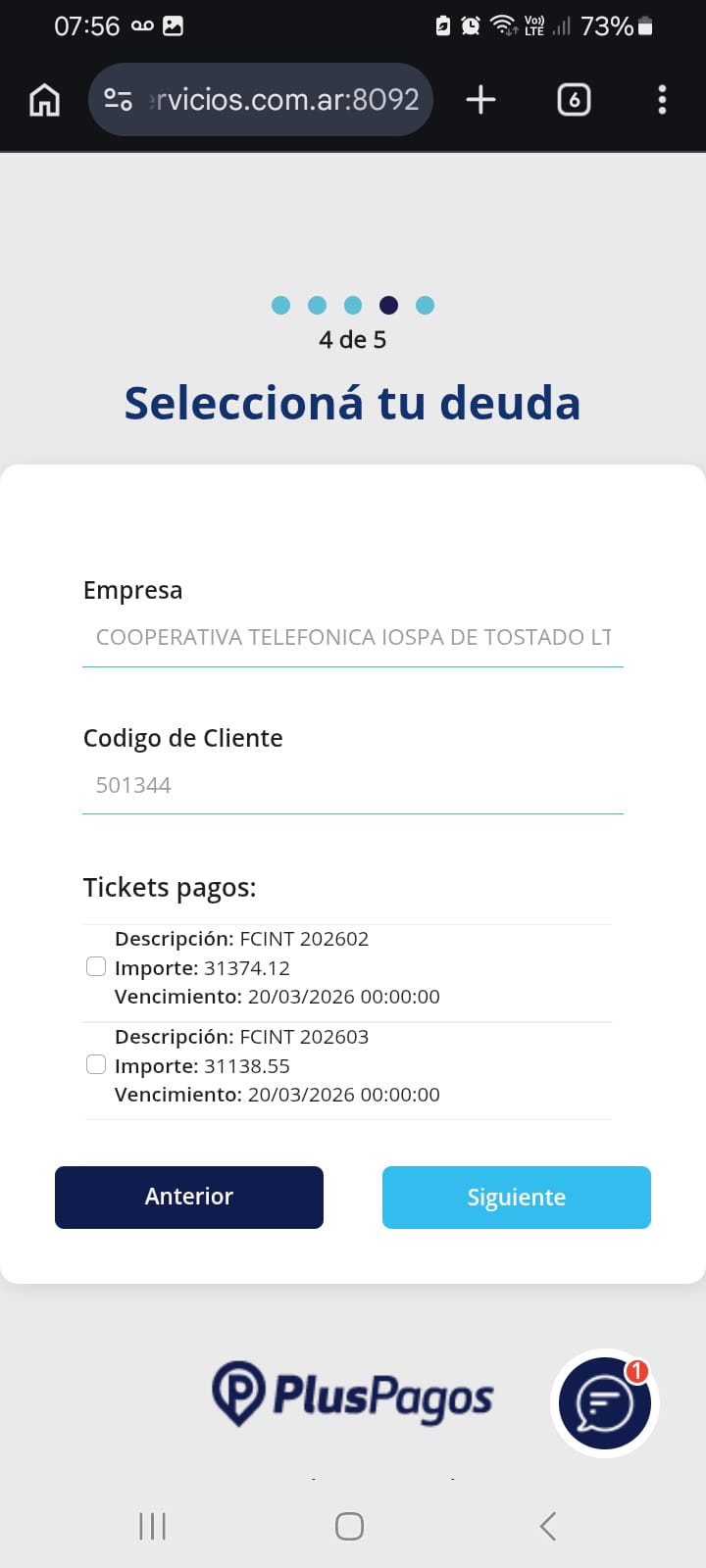The width and height of the screenshot is (706, 1568).
Task: Tap the address bar URL text
Action: [x=284, y=100]
